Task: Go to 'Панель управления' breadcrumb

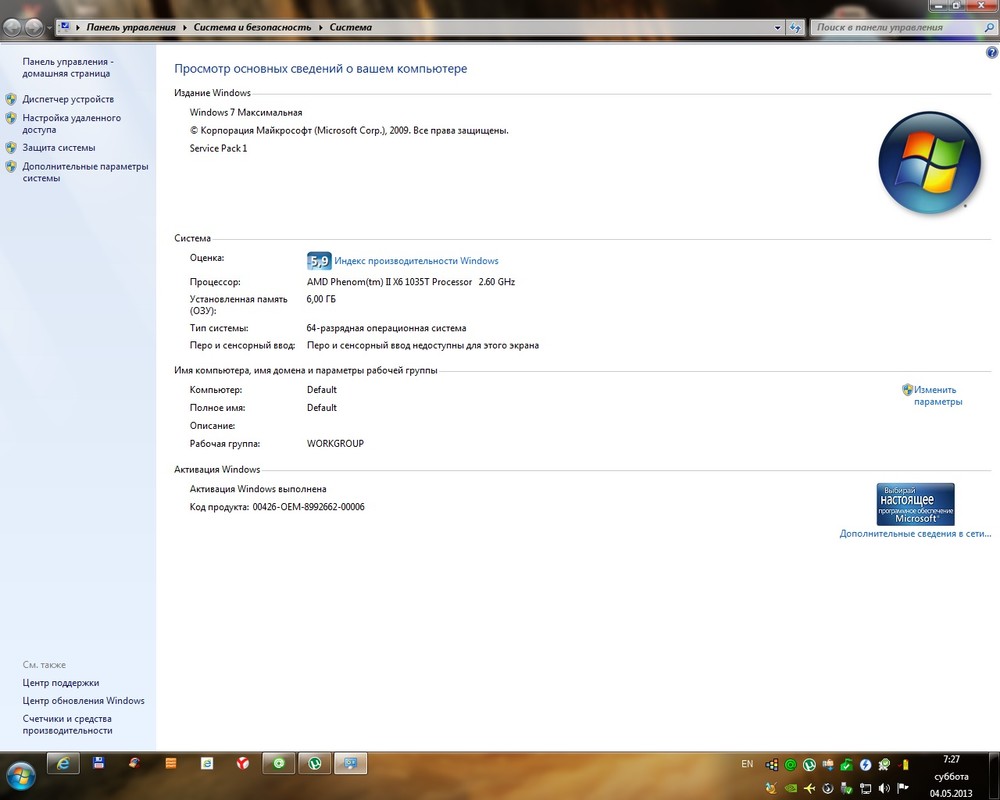Action: [x=131, y=27]
